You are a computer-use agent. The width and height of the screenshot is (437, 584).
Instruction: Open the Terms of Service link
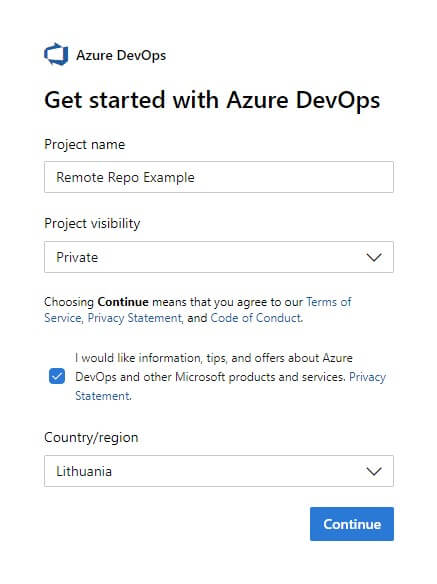click(197, 310)
